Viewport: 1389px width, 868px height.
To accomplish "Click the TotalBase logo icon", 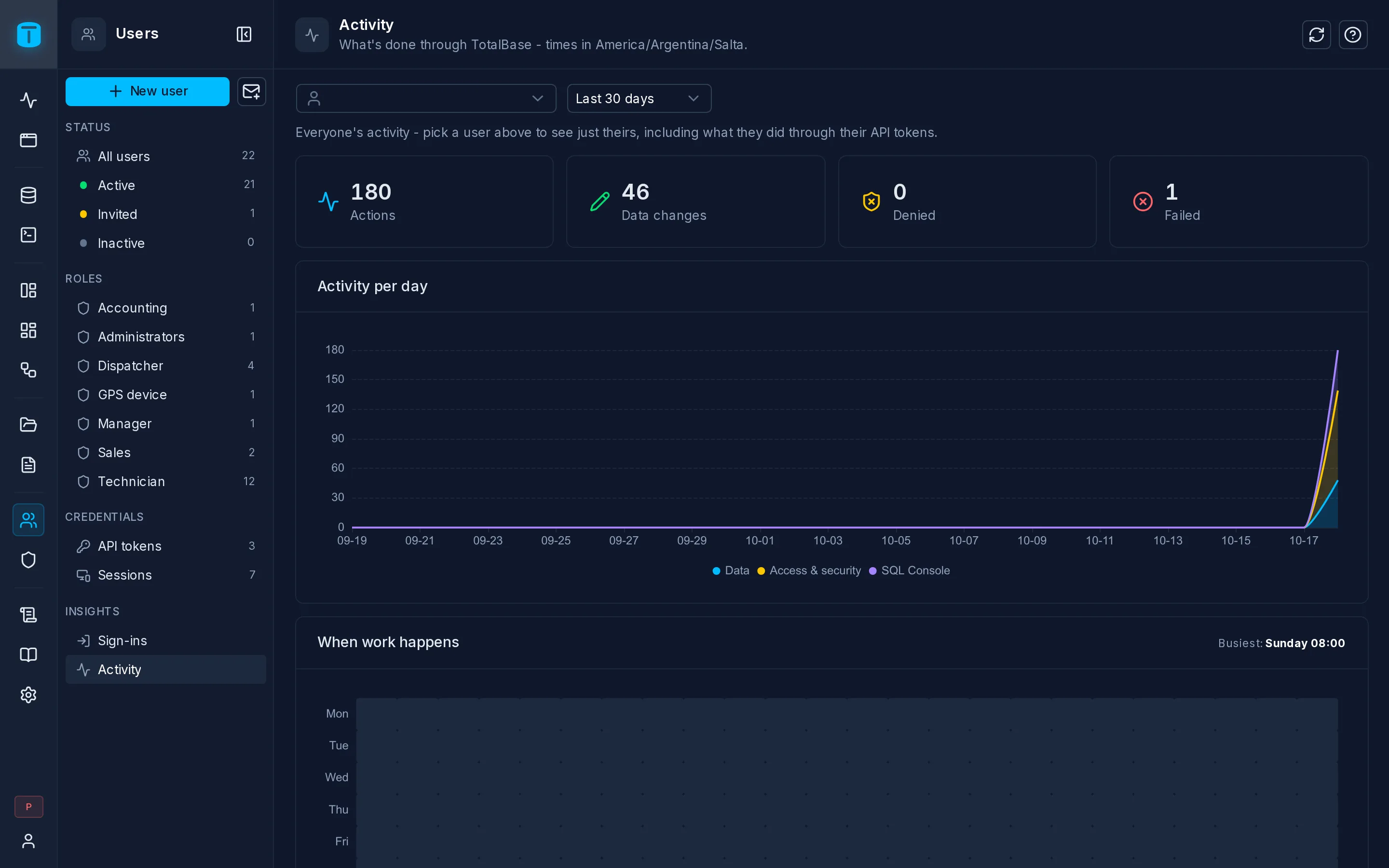I will pyautogui.click(x=28, y=34).
